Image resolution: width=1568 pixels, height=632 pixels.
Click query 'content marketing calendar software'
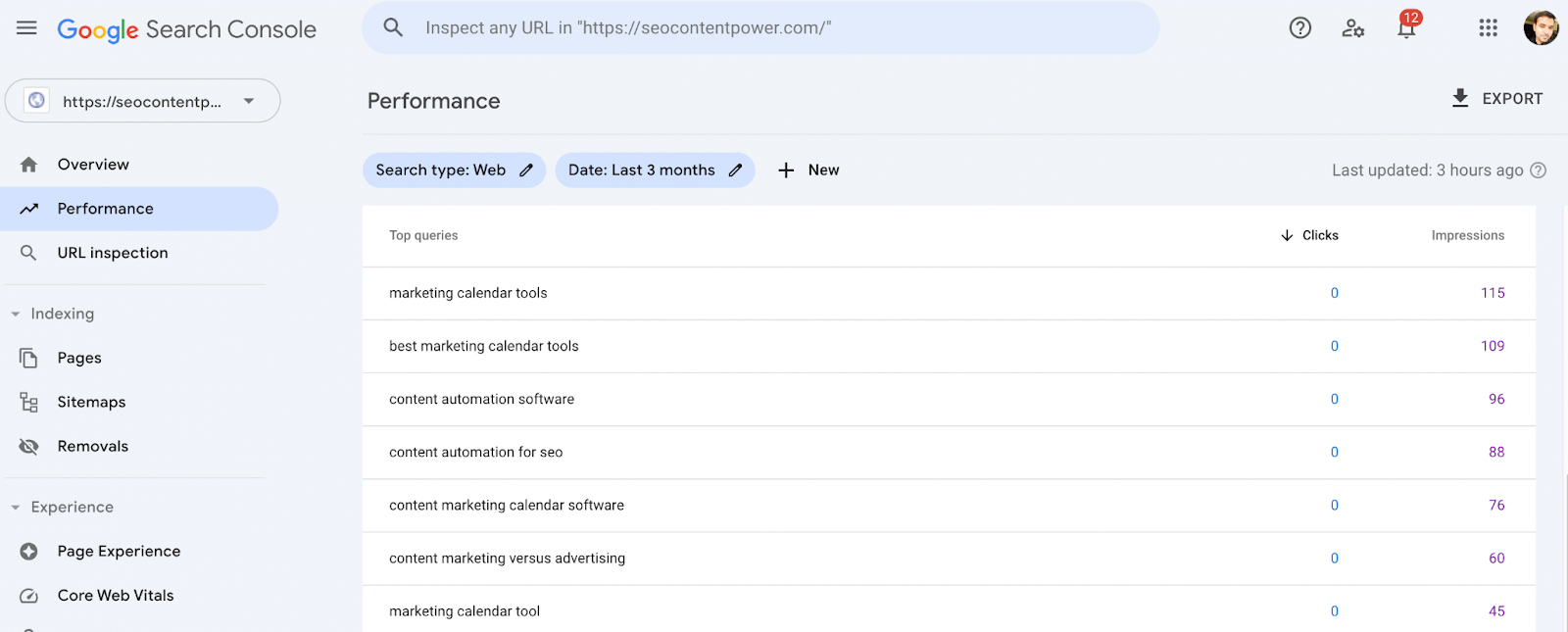click(x=507, y=506)
